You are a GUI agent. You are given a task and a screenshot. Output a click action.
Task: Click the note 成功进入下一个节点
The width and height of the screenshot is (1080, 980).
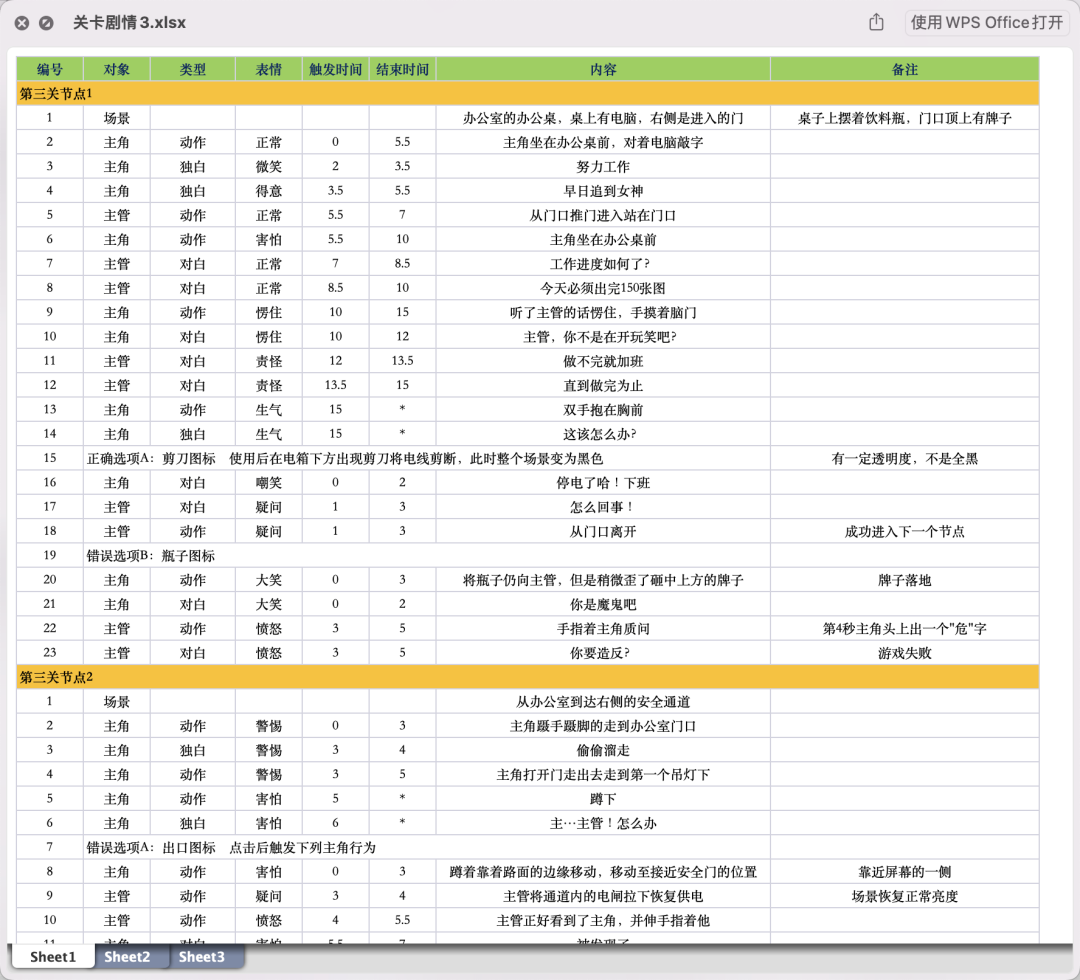coord(904,531)
